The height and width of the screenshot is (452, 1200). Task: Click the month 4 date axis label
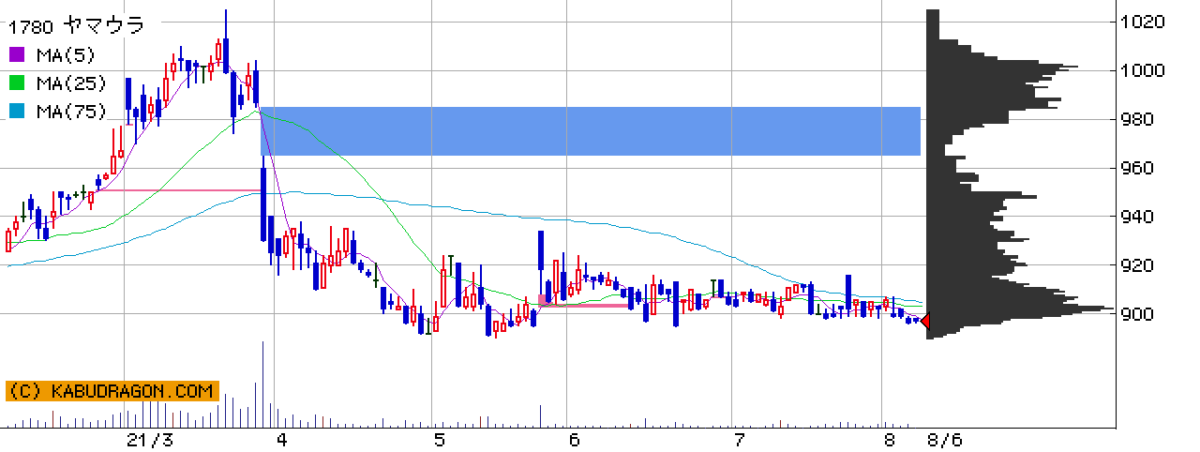point(283,440)
